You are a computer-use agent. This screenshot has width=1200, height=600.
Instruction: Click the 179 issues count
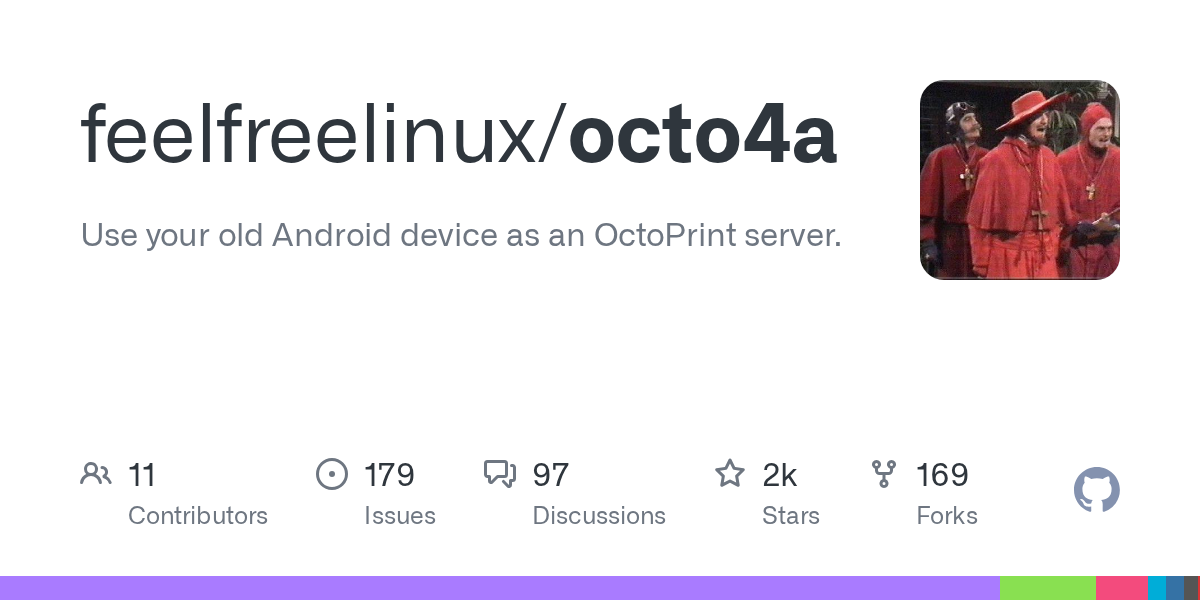tap(389, 474)
